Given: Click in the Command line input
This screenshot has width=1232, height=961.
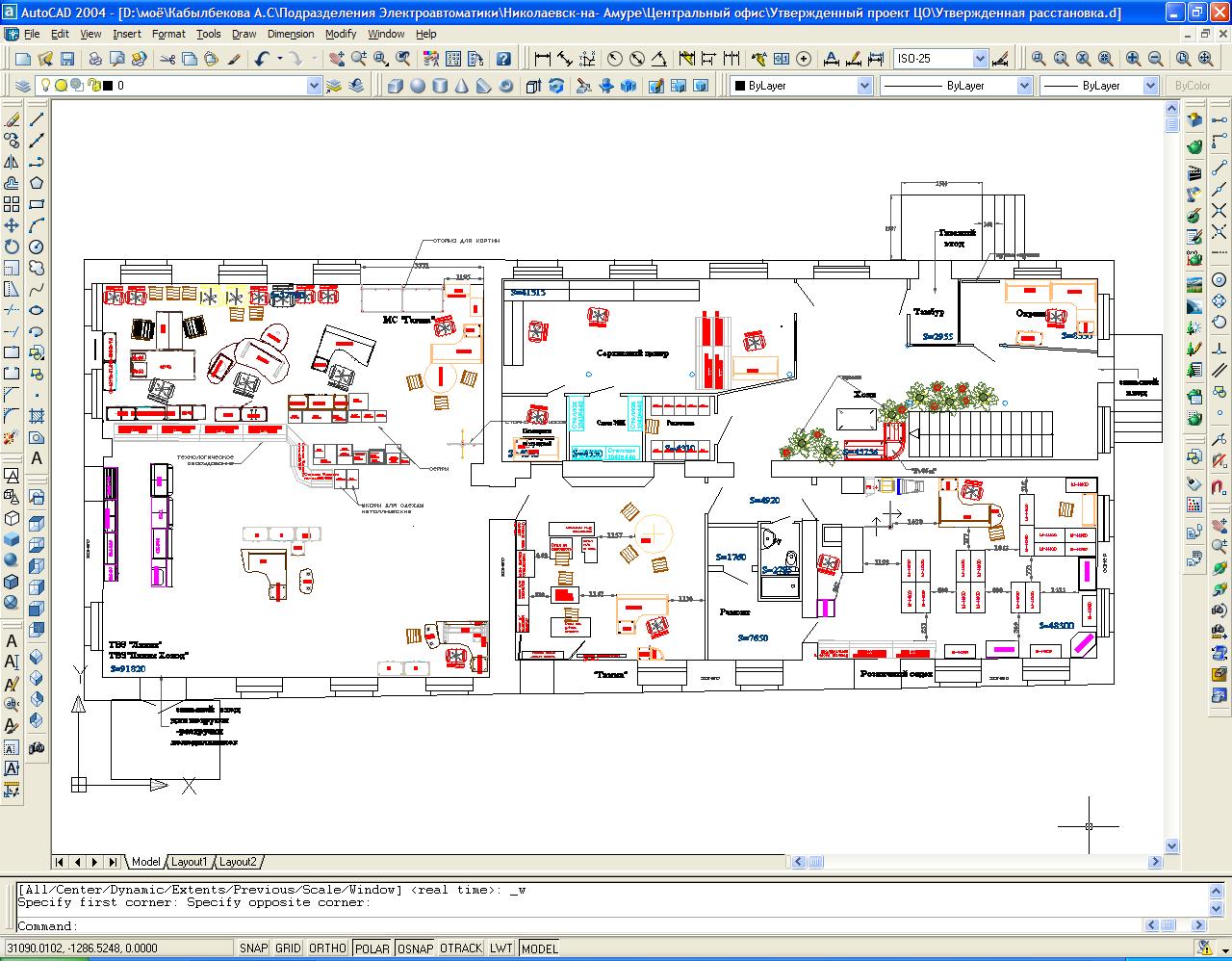Looking at the screenshot, I should [577, 926].
